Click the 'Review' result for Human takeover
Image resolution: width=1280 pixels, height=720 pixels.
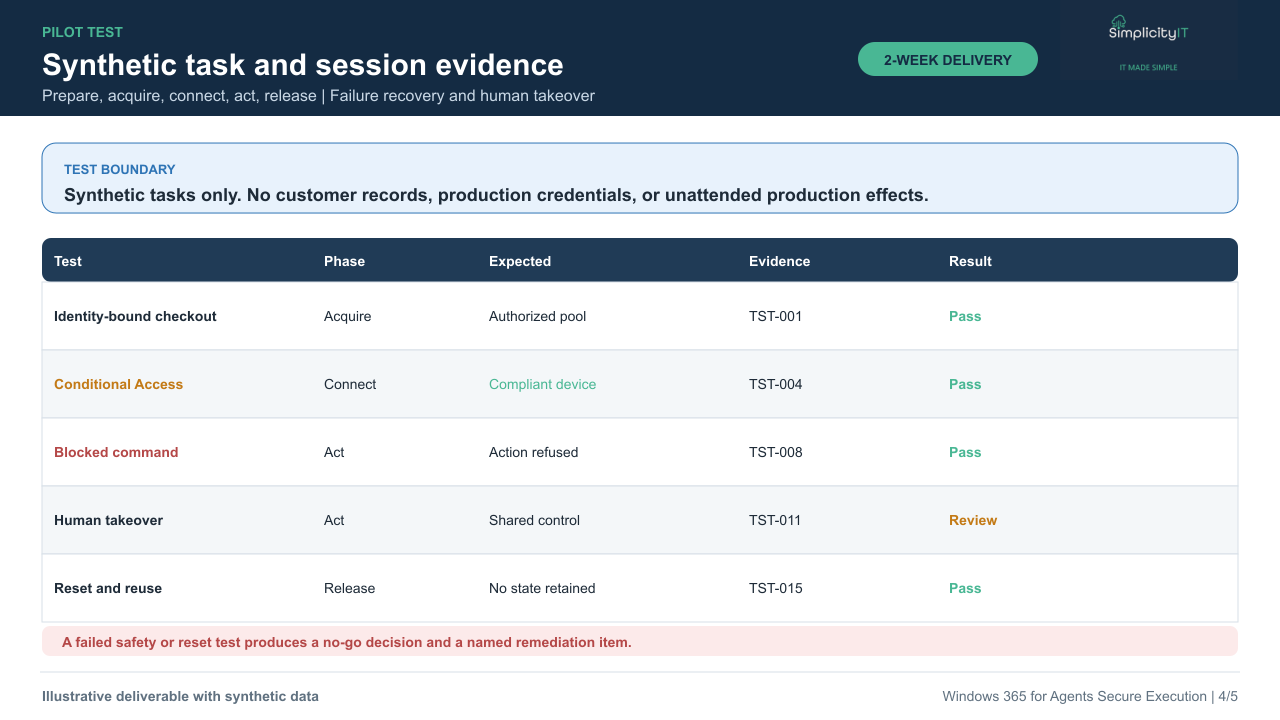973,520
